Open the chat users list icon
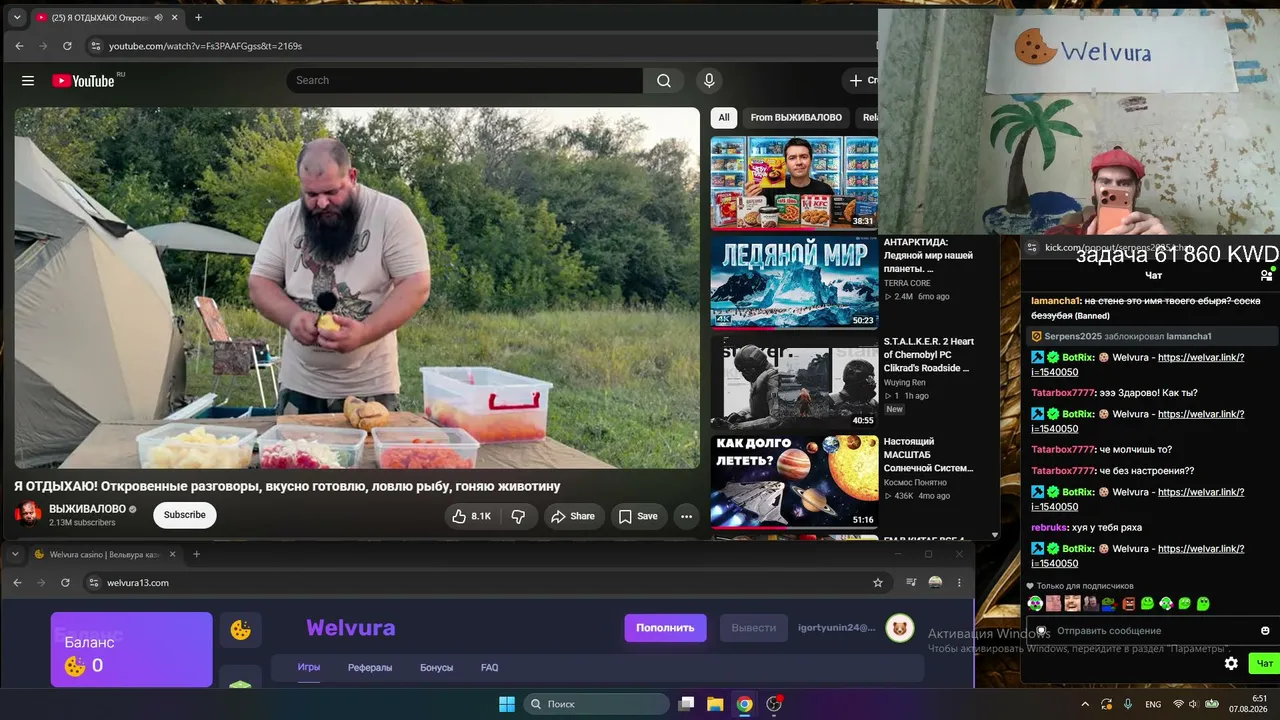1280x720 pixels. [x=1266, y=276]
